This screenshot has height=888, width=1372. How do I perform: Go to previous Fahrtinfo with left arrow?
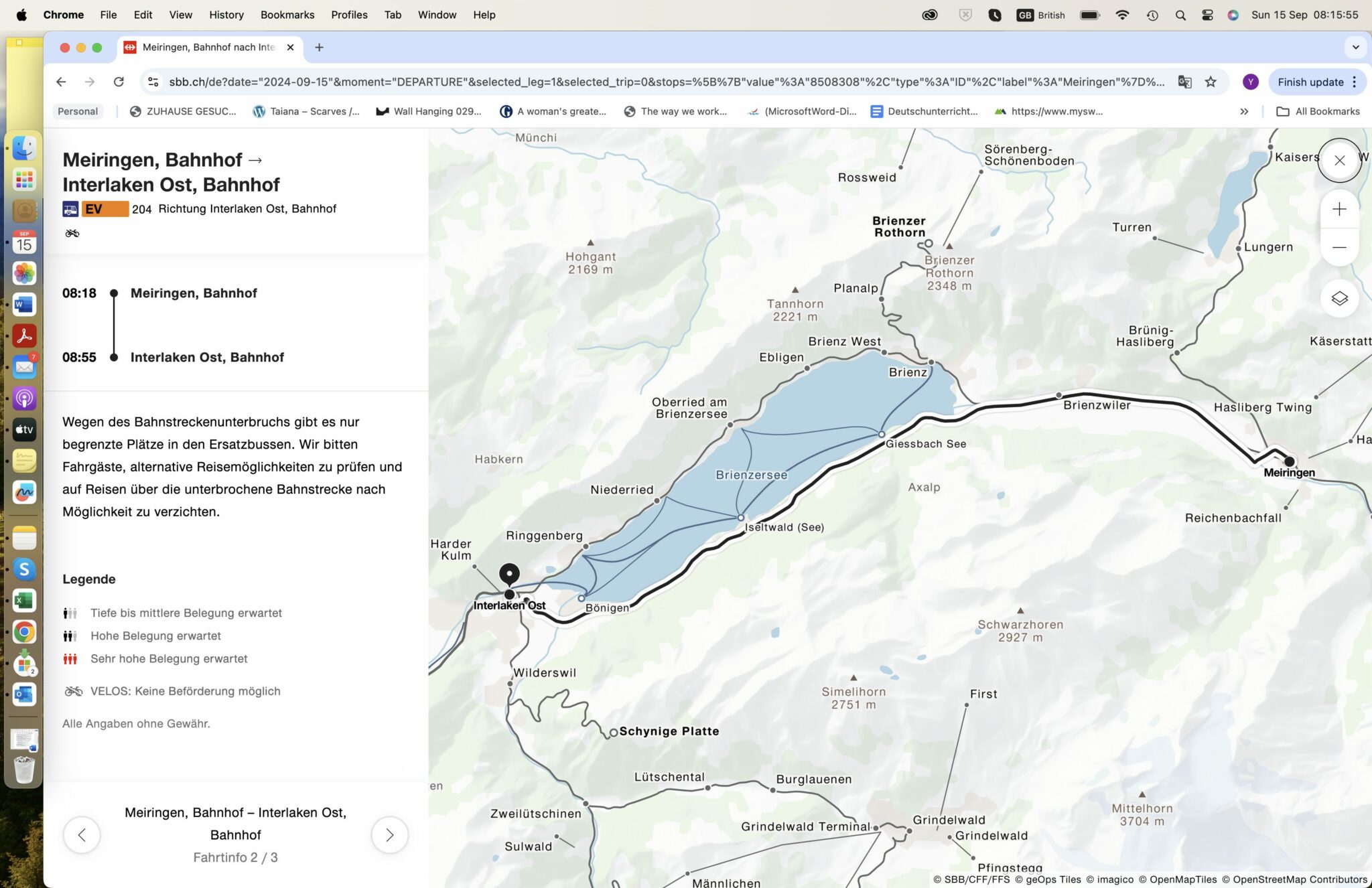pyautogui.click(x=82, y=834)
